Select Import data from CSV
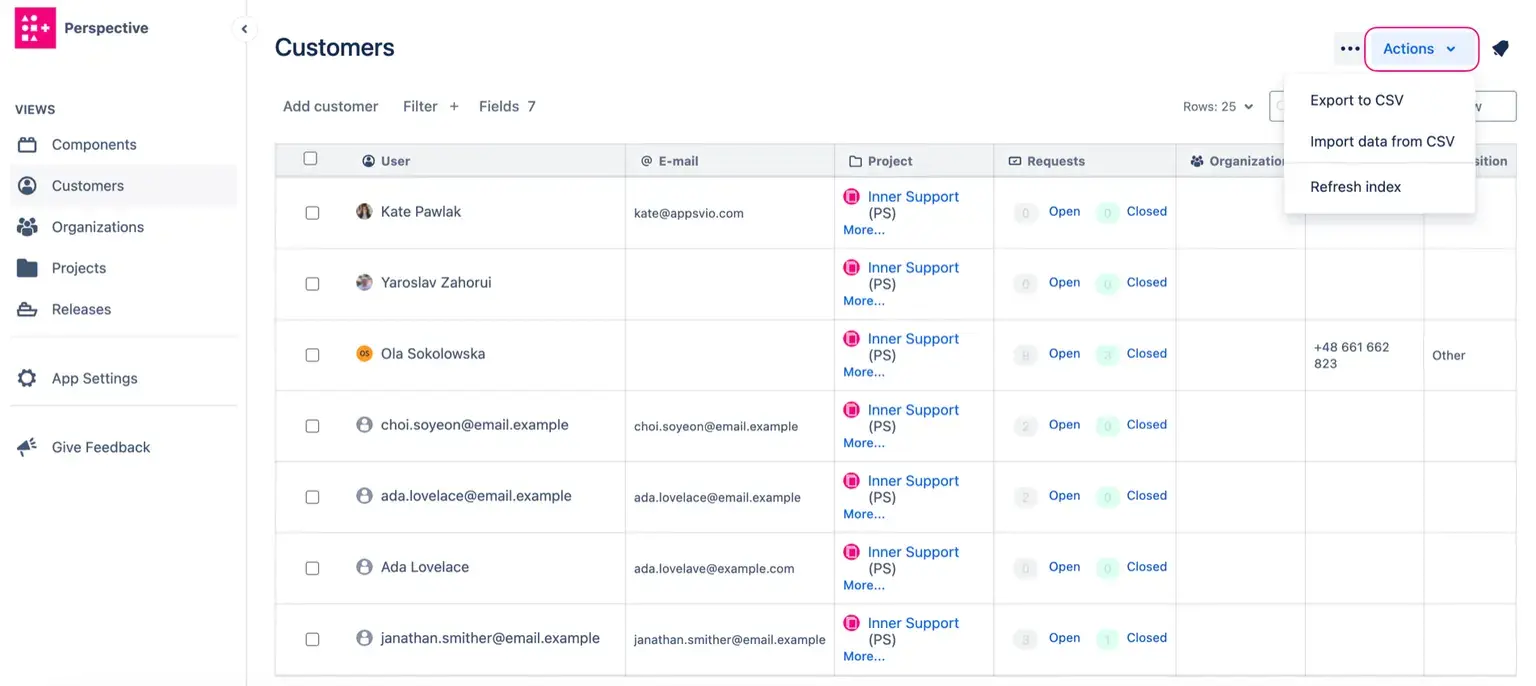This screenshot has height=686, width=1536. click(1381, 142)
